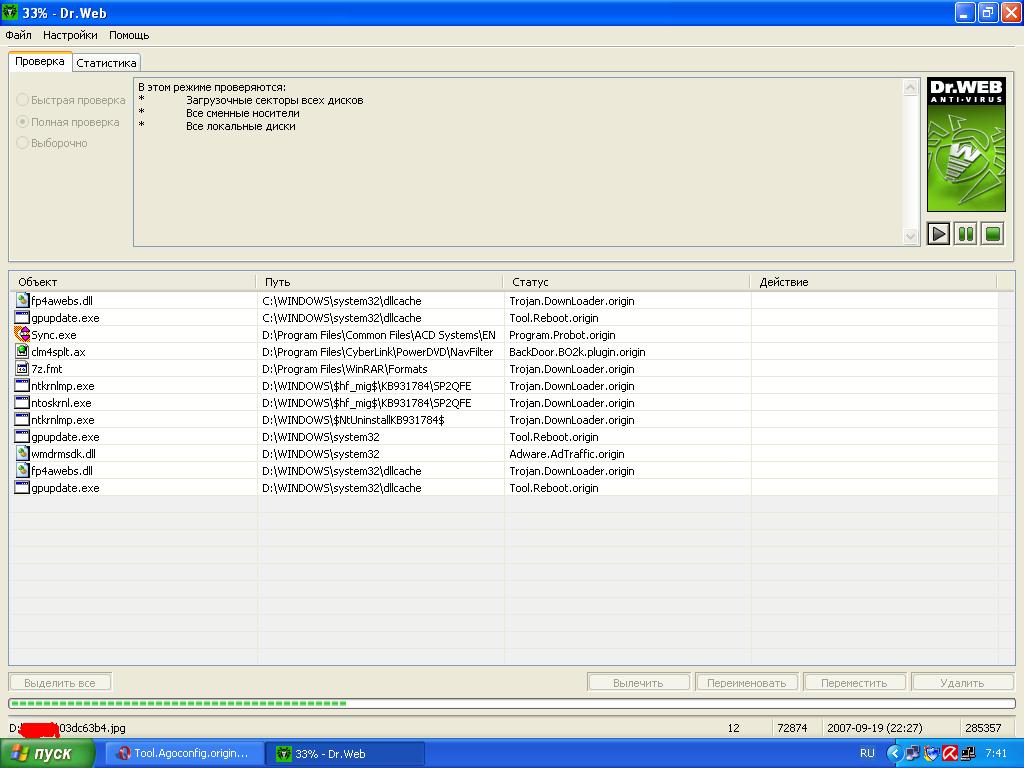Sort by the Действие column header
The image size is (1024, 768).
tap(873, 282)
